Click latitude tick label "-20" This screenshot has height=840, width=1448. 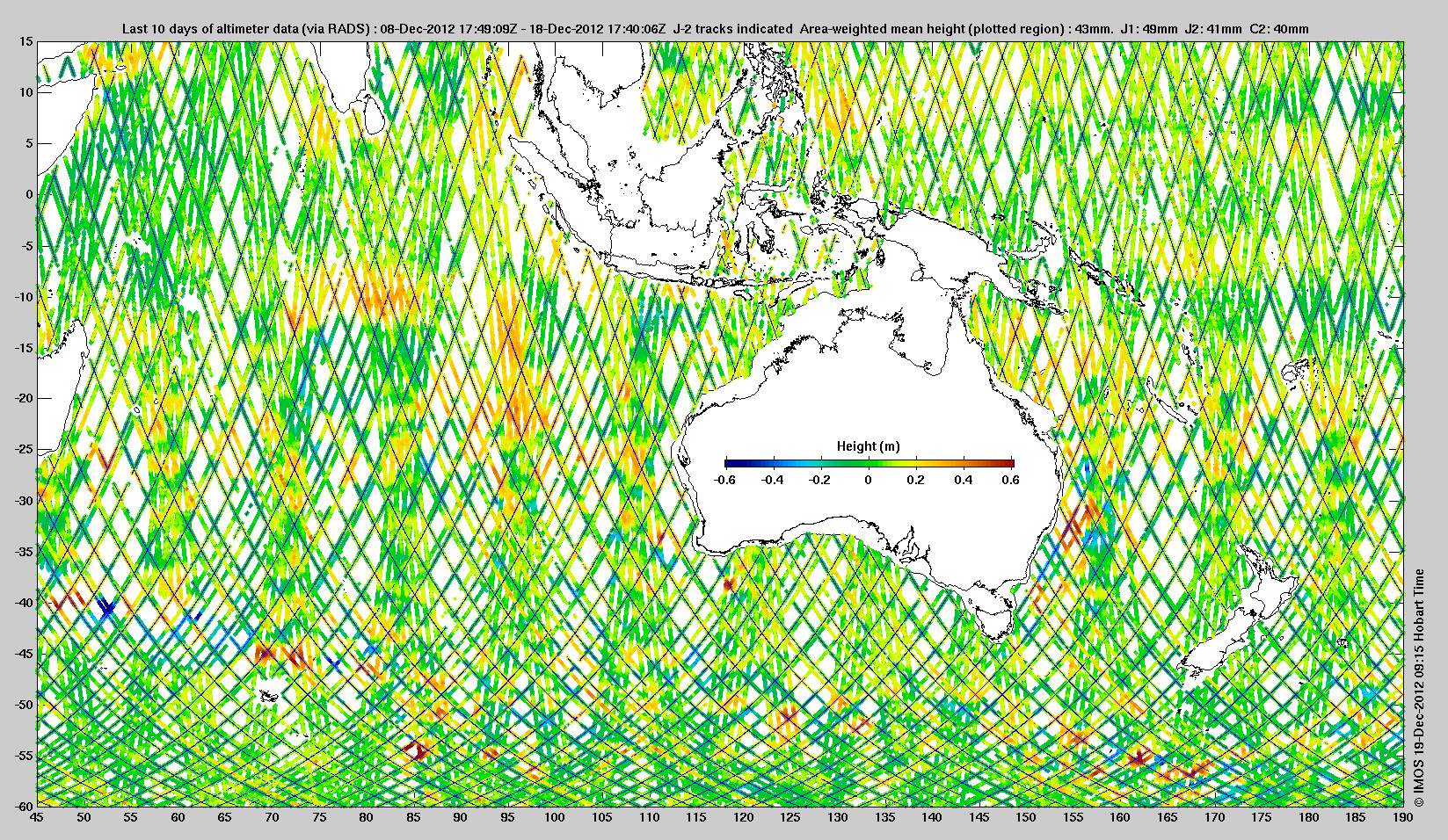[x=24, y=398]
